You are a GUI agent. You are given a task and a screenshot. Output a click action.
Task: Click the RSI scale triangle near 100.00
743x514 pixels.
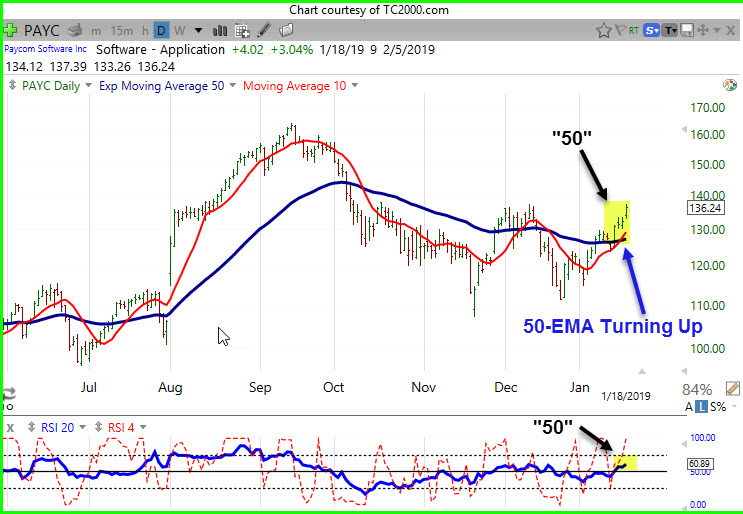684,444
